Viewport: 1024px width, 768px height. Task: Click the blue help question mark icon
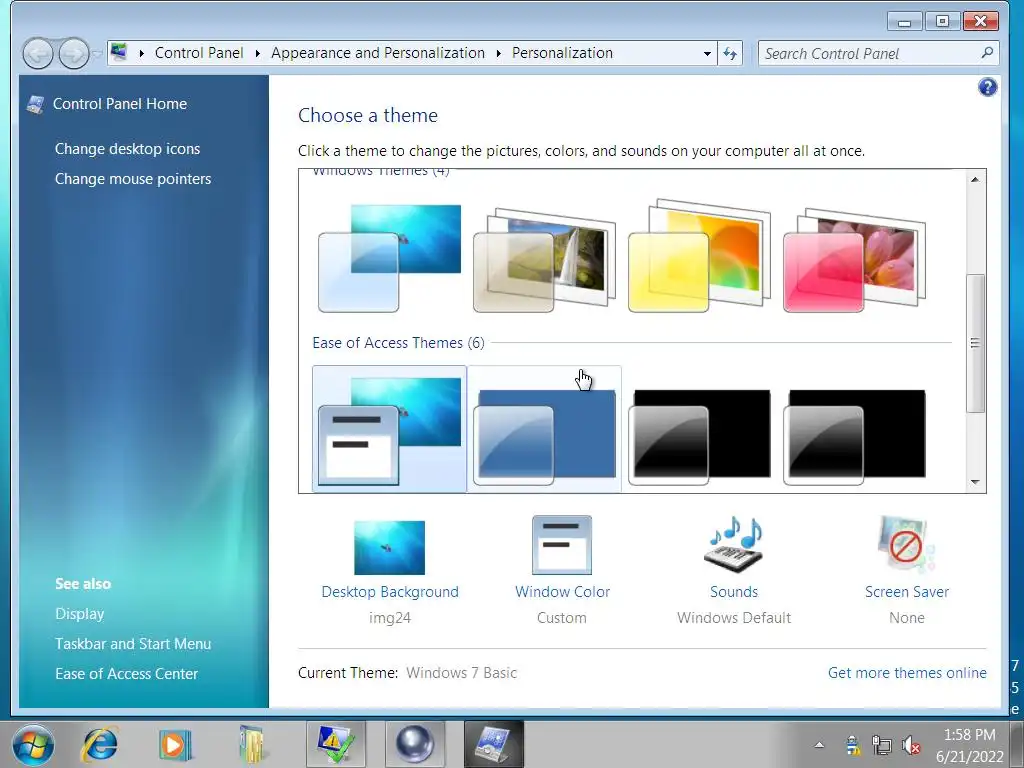tap(987, 87)
